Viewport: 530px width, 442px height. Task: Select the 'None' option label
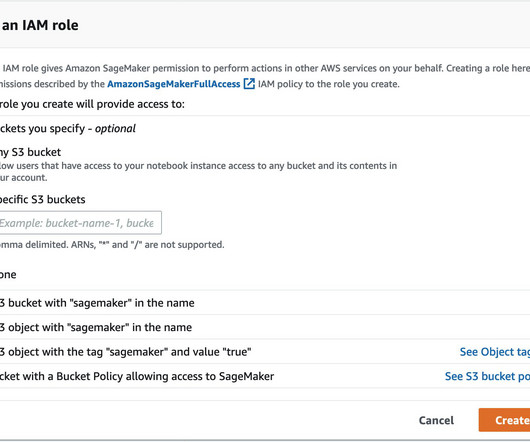tap(8, 274)
